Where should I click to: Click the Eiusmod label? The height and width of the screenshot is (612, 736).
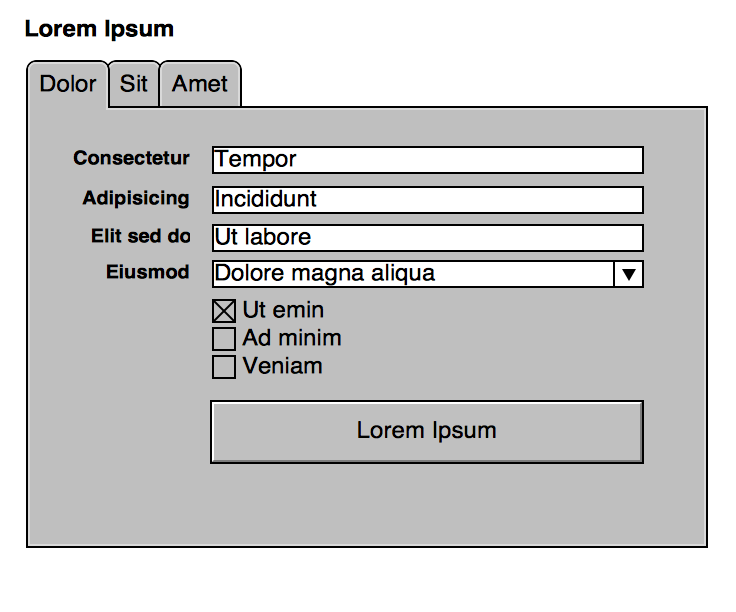point(147,272)
